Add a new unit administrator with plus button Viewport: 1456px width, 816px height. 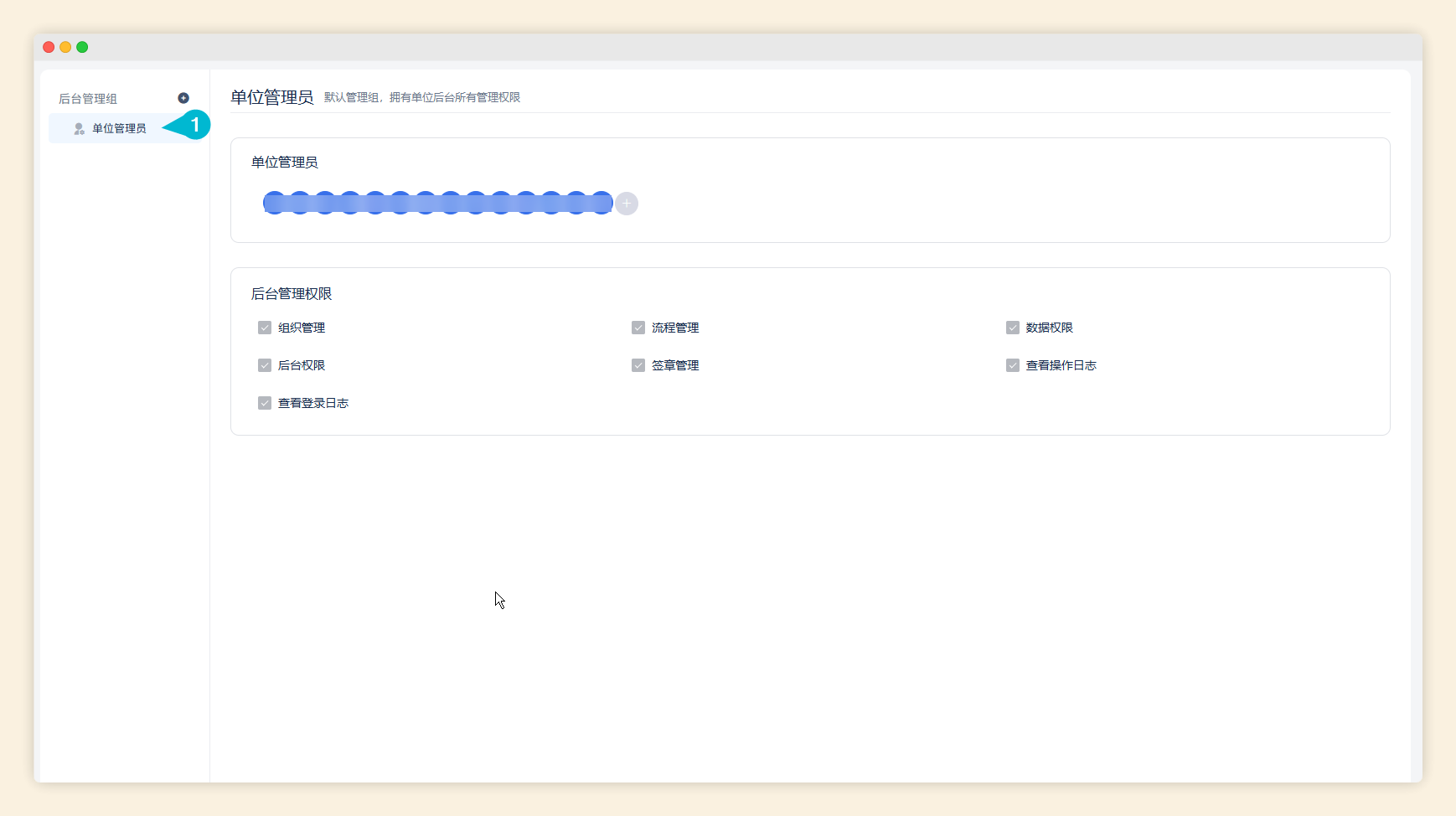tap(627, 204)
